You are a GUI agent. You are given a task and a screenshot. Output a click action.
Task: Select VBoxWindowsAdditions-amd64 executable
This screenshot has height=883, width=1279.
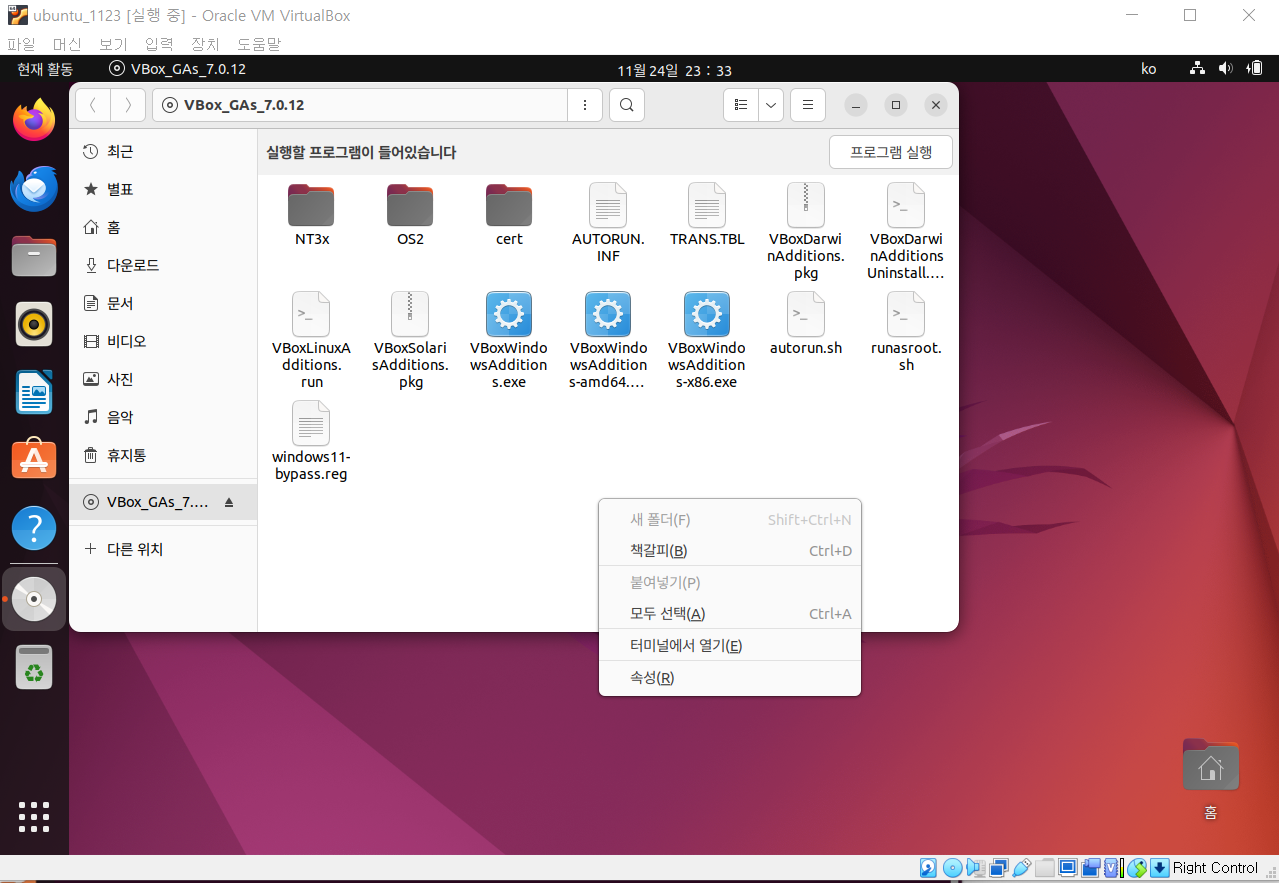point(608,341)
